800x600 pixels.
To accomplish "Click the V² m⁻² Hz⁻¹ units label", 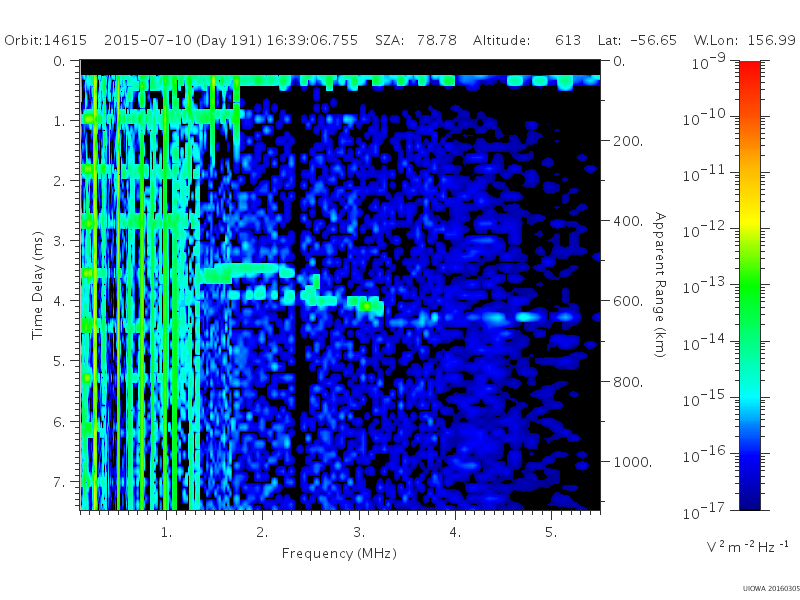I will (x=747, y=546).
